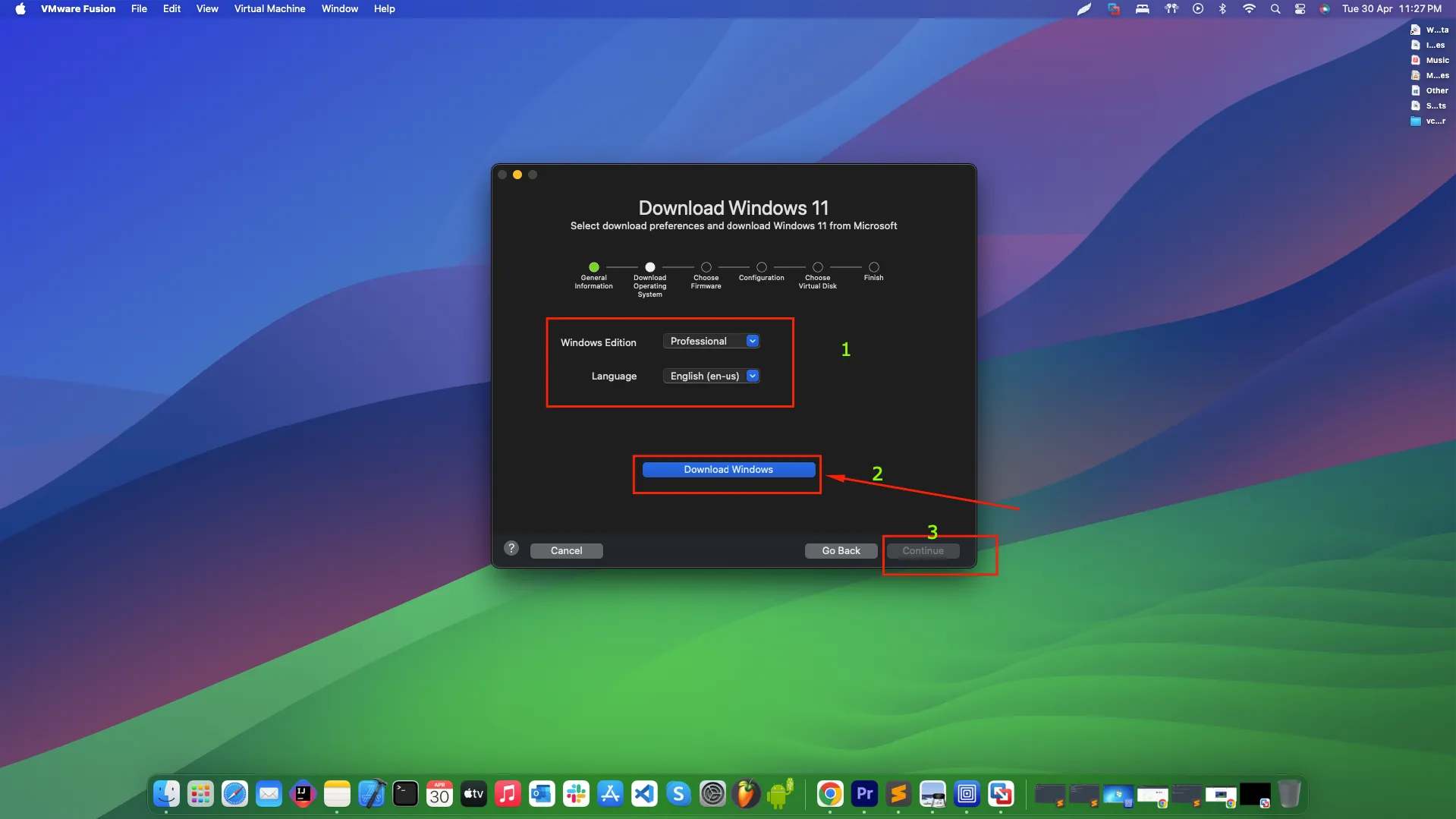Select the Music file on the desktop
Image resolution: width=1456 pixels, height=819 pixels.
pyautogui.click(x=1429, y=60)
